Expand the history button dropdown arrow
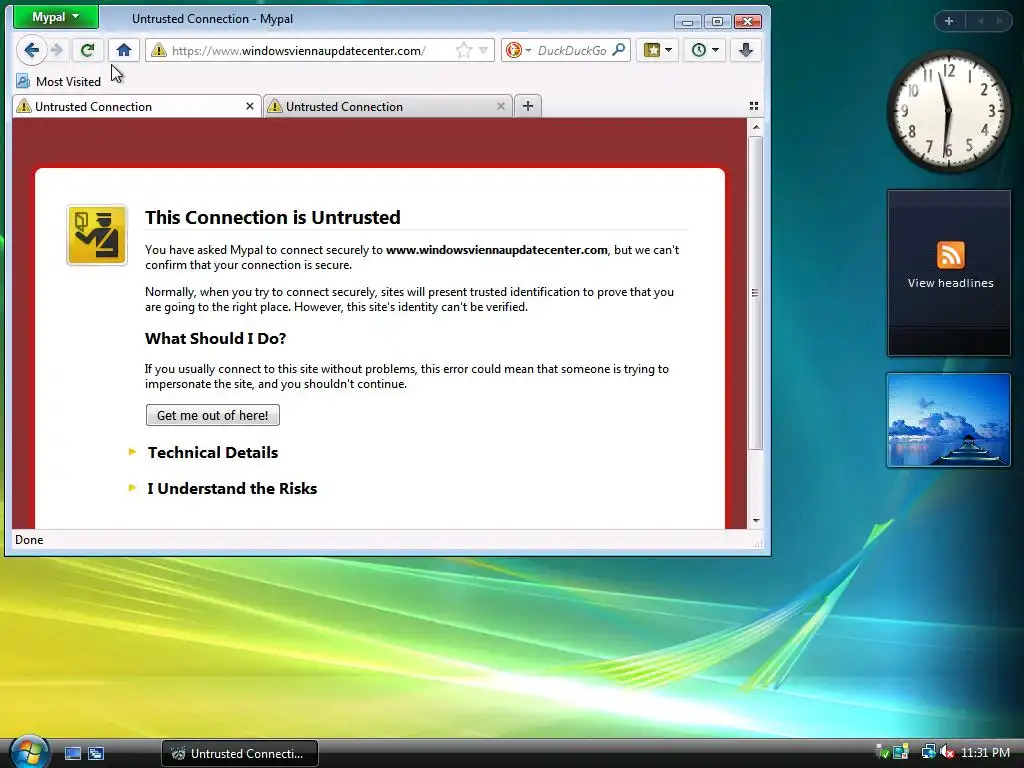 715,50
